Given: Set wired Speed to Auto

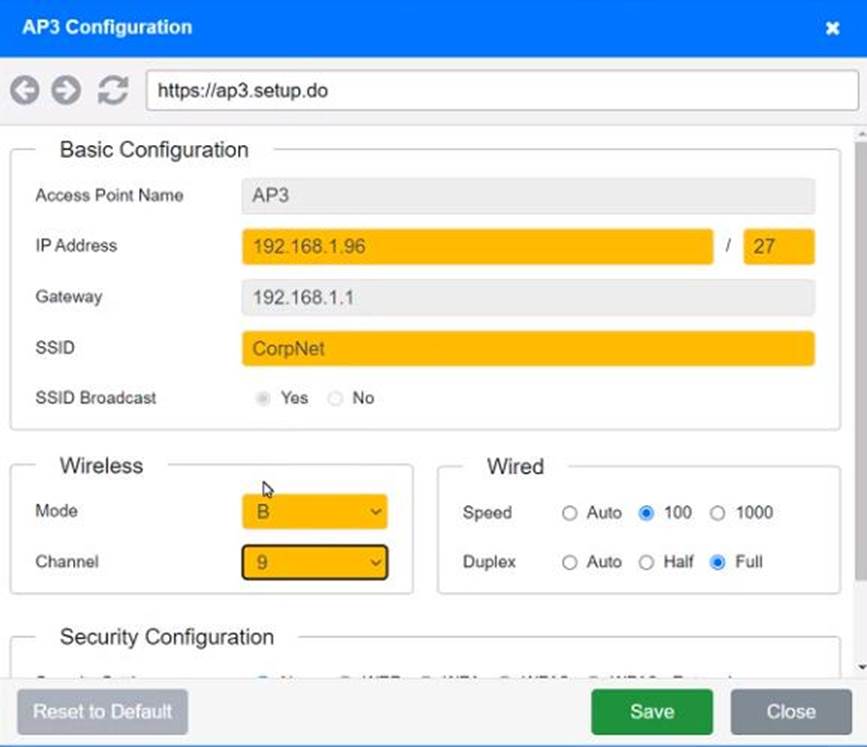Looking at the screenshot, I should (x=570, y=513).
